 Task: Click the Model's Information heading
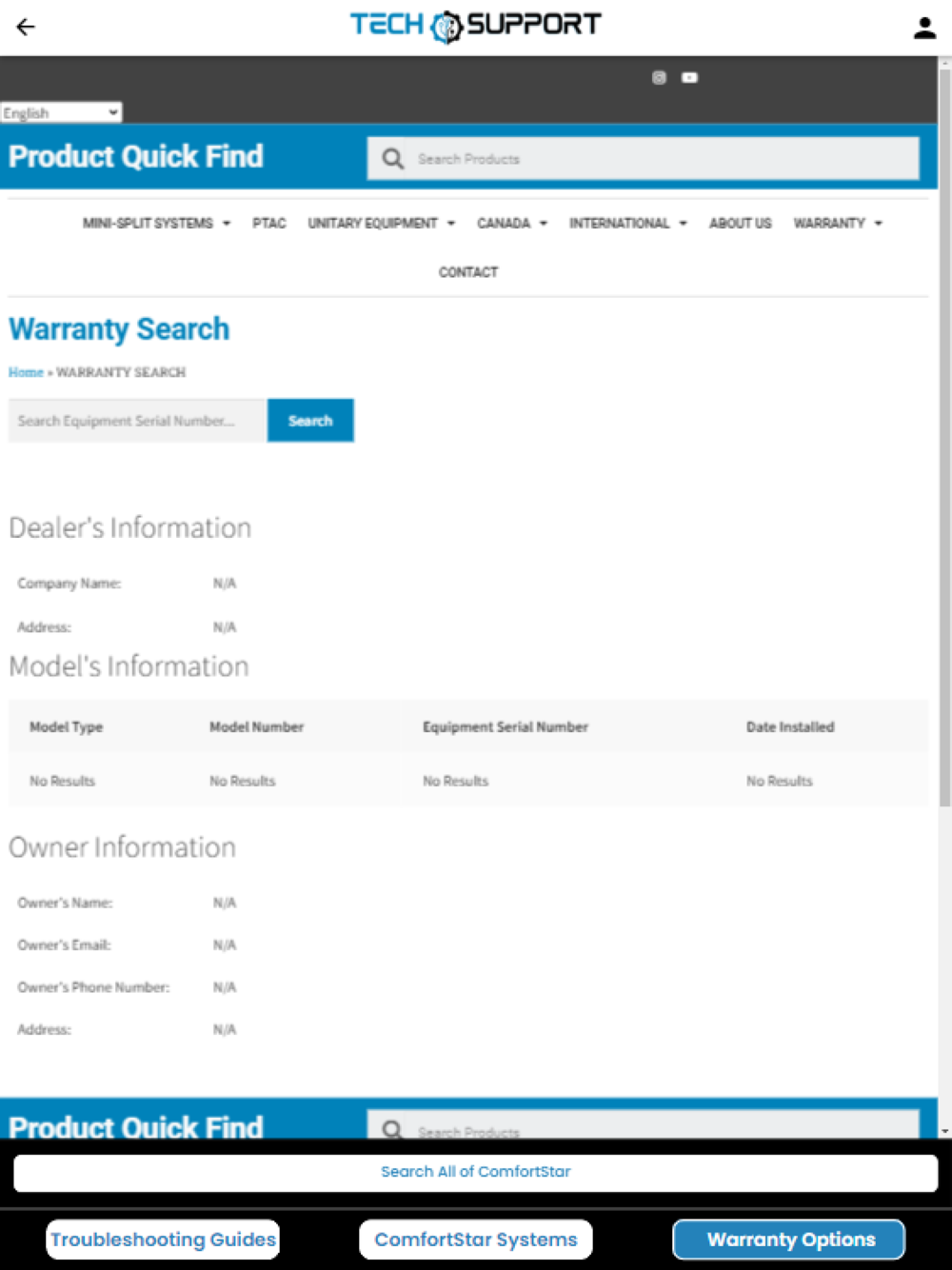click(x=129, y=666)
